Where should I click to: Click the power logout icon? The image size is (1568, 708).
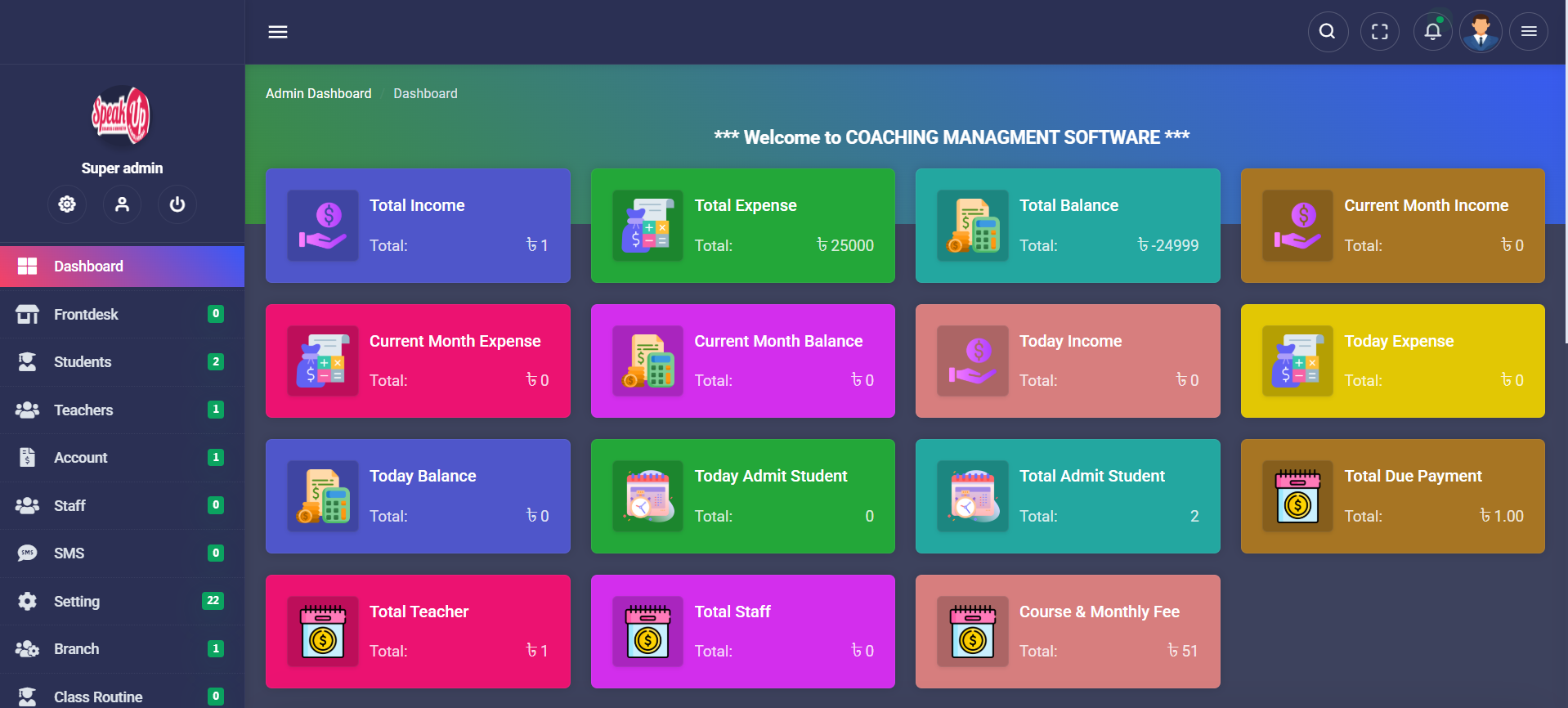pyautogui.click(x=177, y=204)
